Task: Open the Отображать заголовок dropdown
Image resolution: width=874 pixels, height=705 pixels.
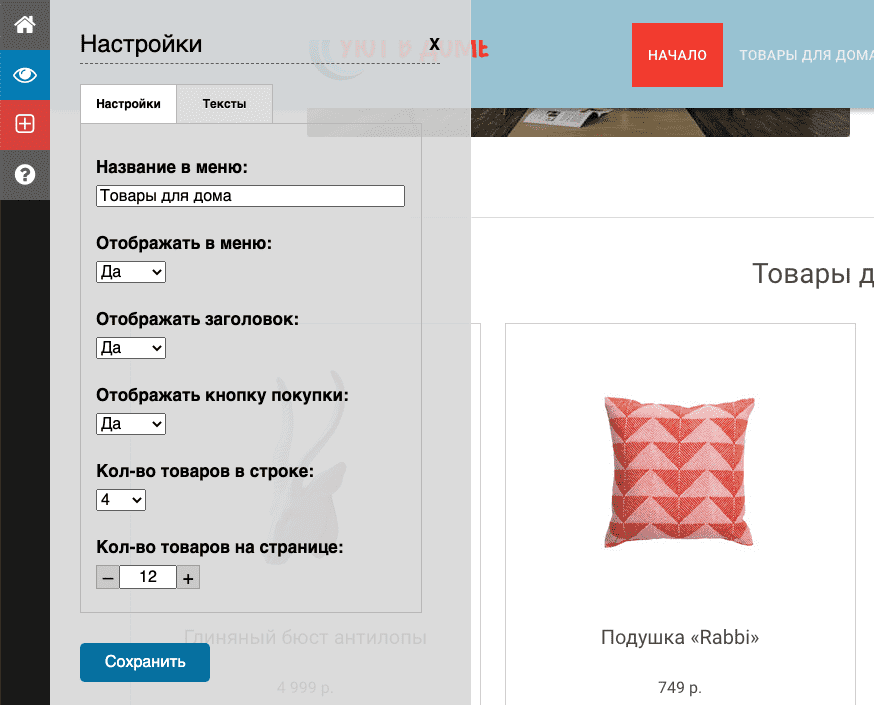Action: tap(131, 348)
